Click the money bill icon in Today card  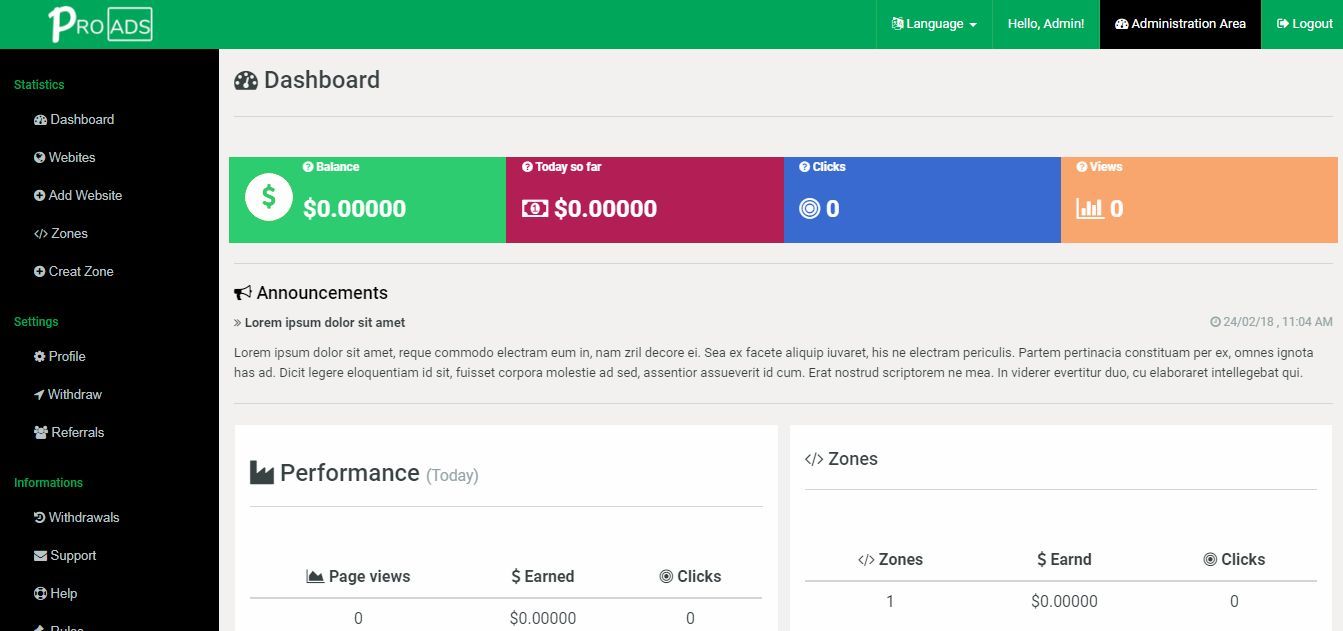pyautogui.click(x=535, y=208)
